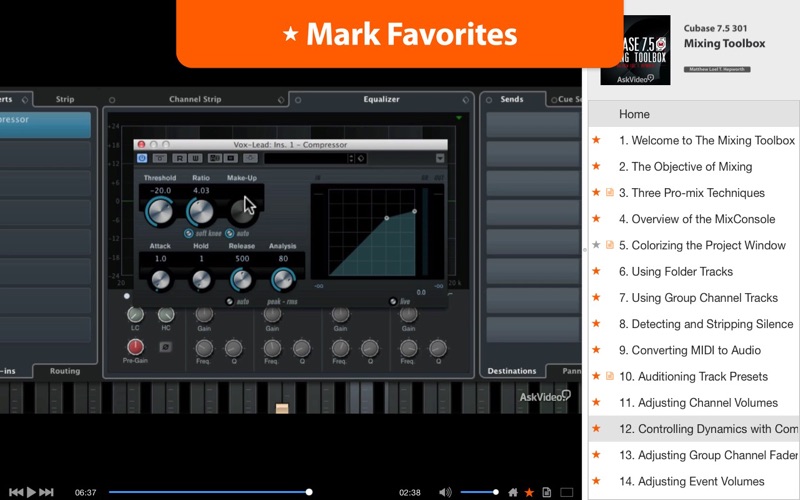Toggle favorite star for lesson 10
The height and width of the screenshot is (500, 800).
[x=596, y=376]
